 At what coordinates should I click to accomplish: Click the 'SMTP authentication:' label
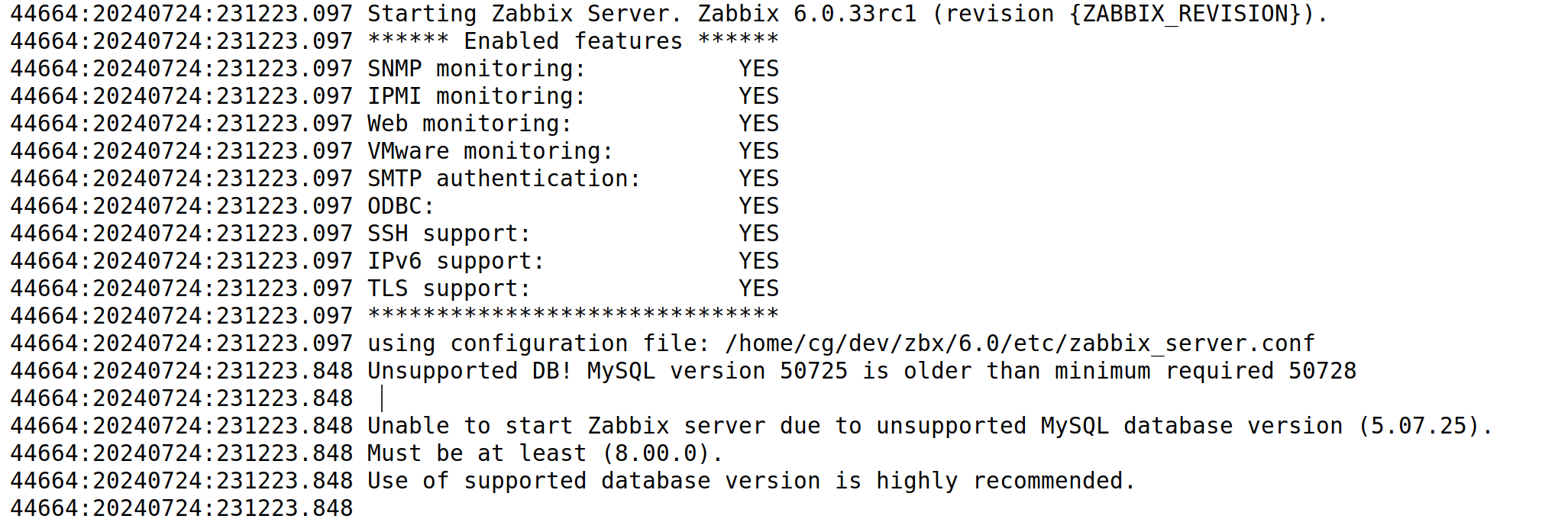coord(504,179)
